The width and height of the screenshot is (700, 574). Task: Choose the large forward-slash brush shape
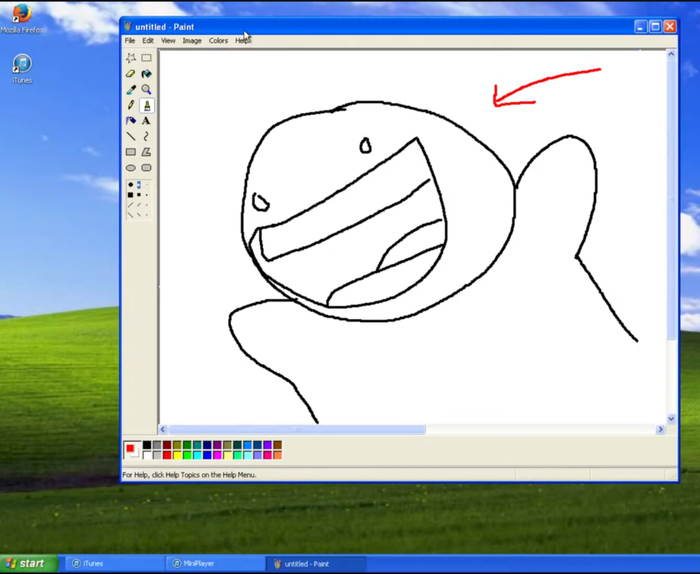pos(130,205)
